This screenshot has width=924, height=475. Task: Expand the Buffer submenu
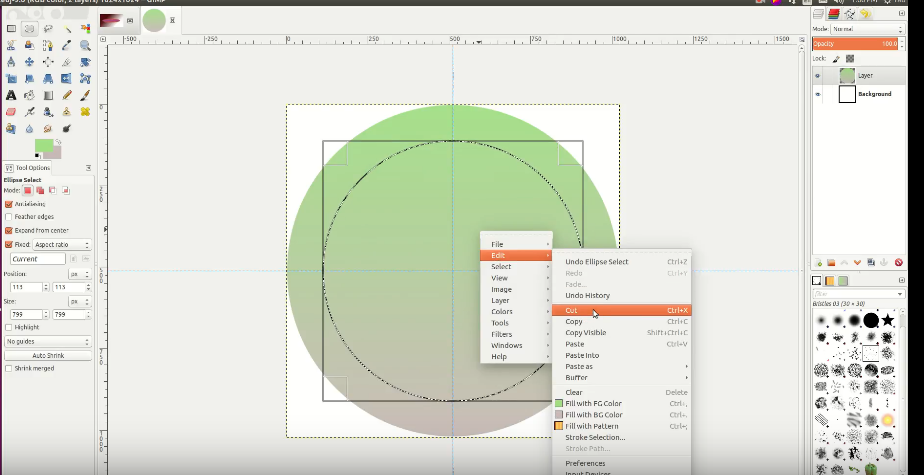click(x=621, y=378)
